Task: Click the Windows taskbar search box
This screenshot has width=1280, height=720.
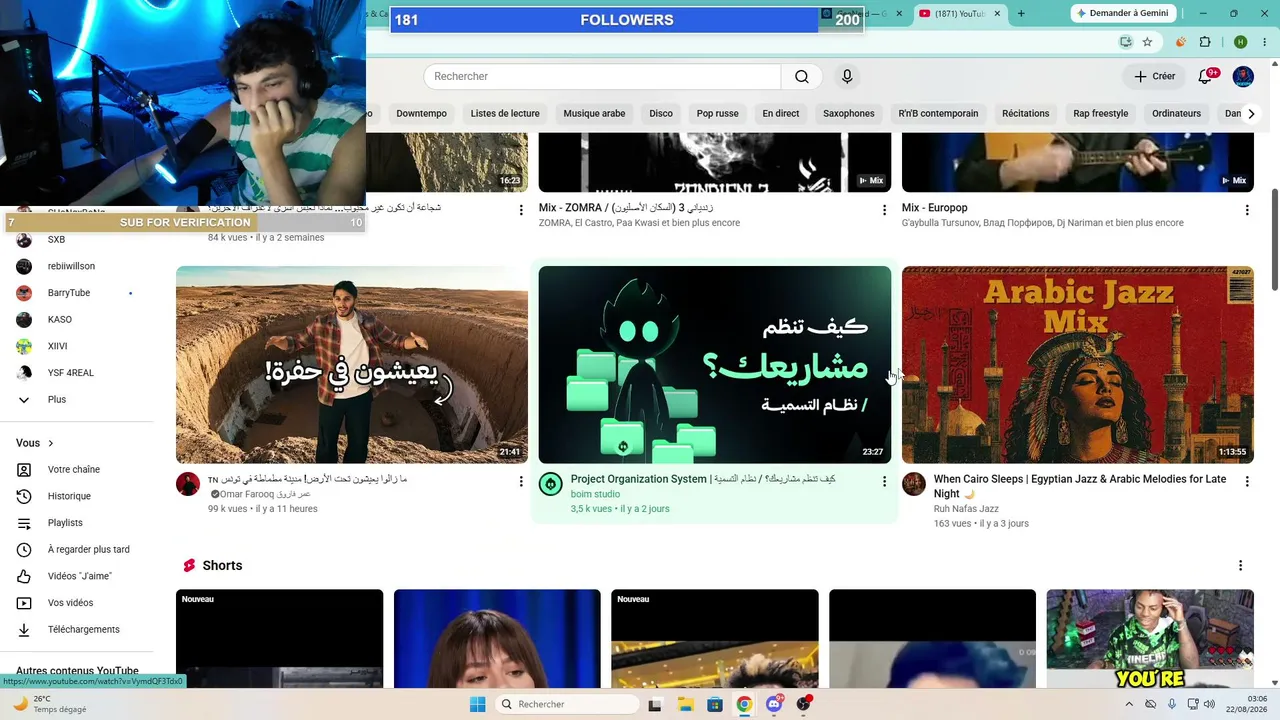Action: point(567,704)
